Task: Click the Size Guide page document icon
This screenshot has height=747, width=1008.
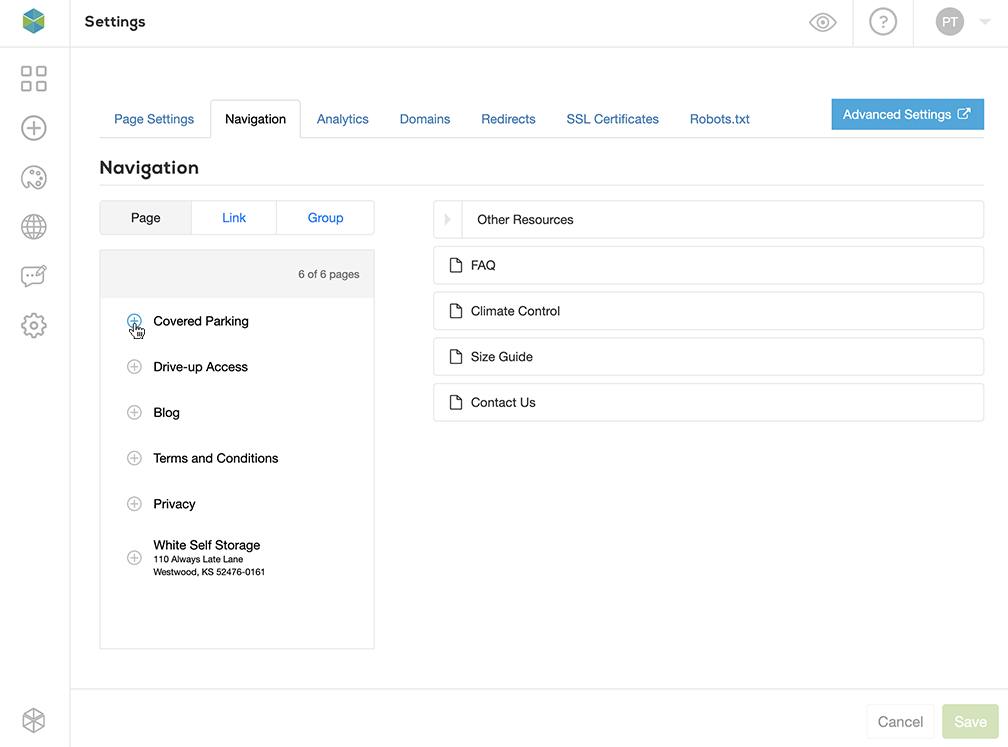Action: [456, 357]
